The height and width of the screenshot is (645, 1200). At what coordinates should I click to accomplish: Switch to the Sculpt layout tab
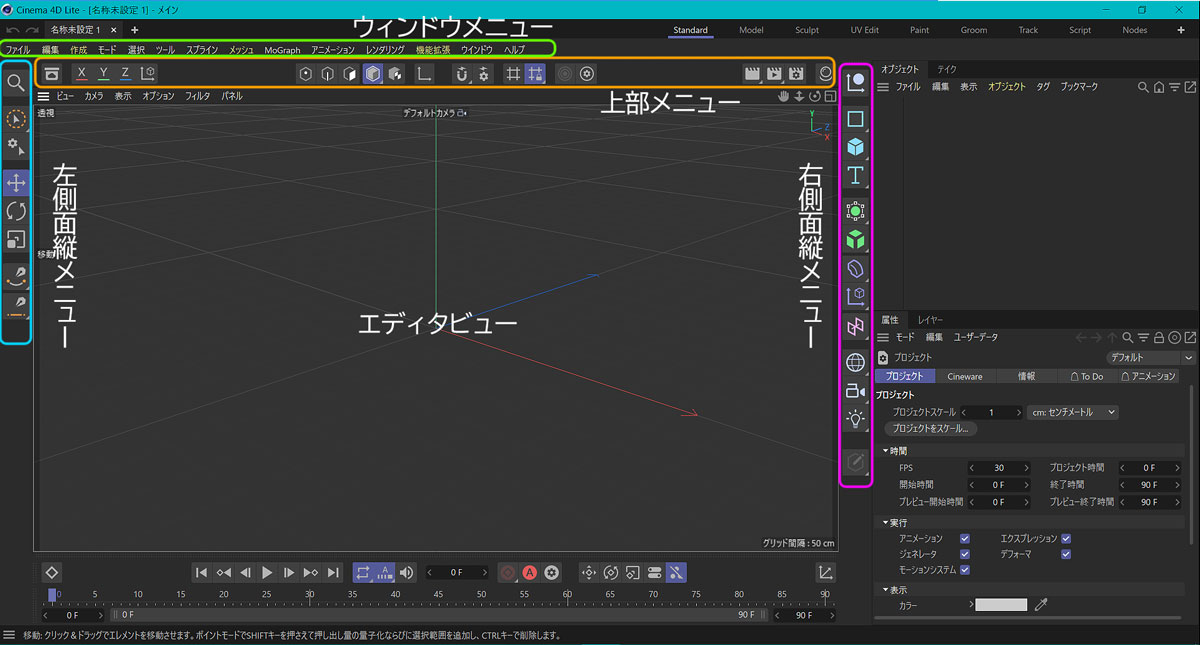point(807,30)
